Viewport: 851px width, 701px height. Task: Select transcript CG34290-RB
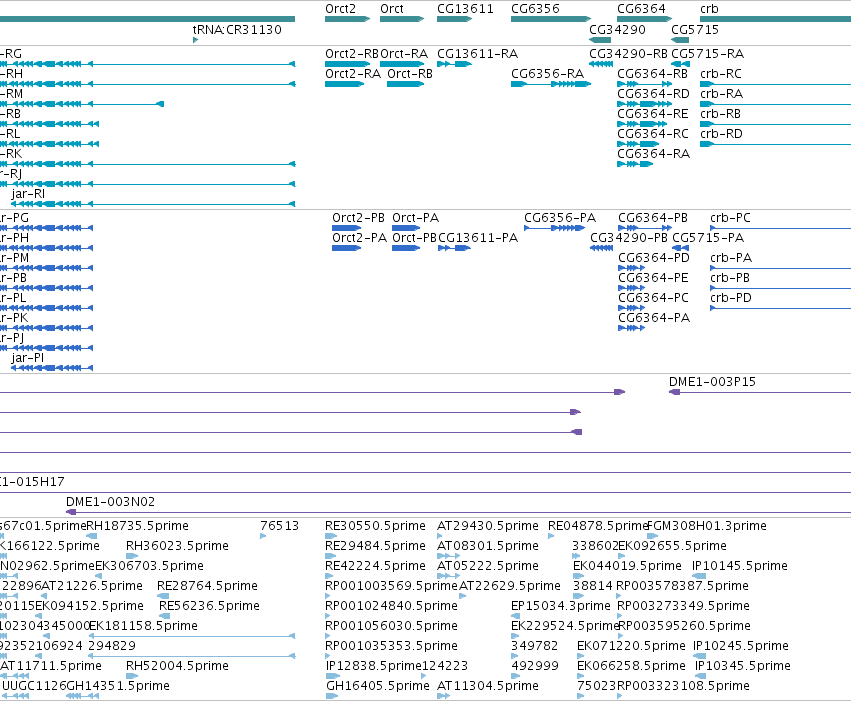click(x=601, y=64)
